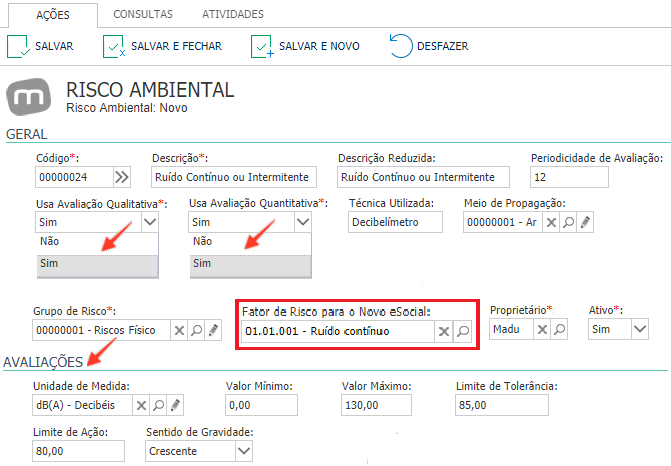671x466 pixels.
Task: Focus the Código input field
Action: click(x=74, y=177)
